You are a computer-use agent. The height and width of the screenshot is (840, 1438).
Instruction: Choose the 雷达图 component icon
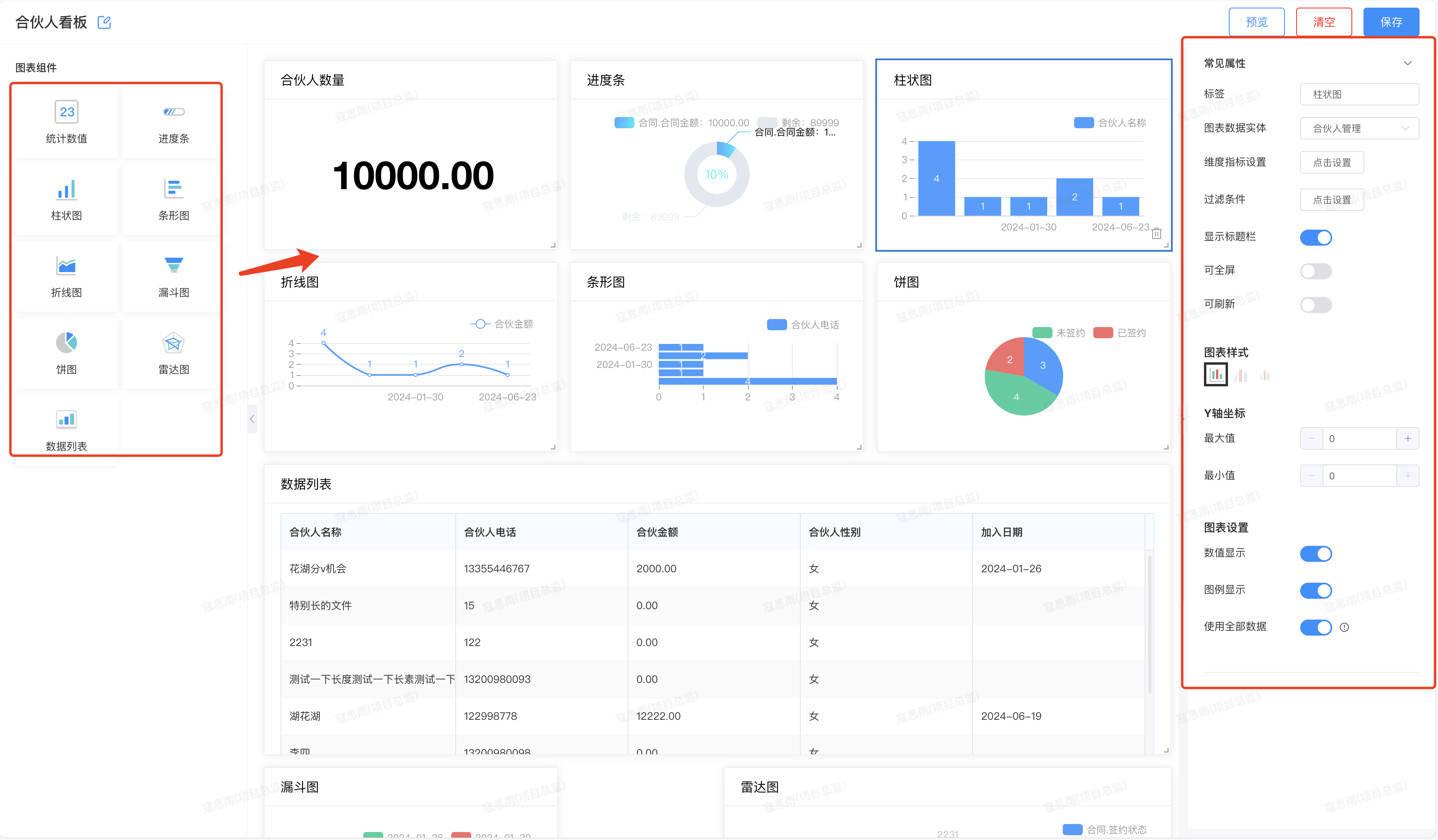tap(174, 352)
